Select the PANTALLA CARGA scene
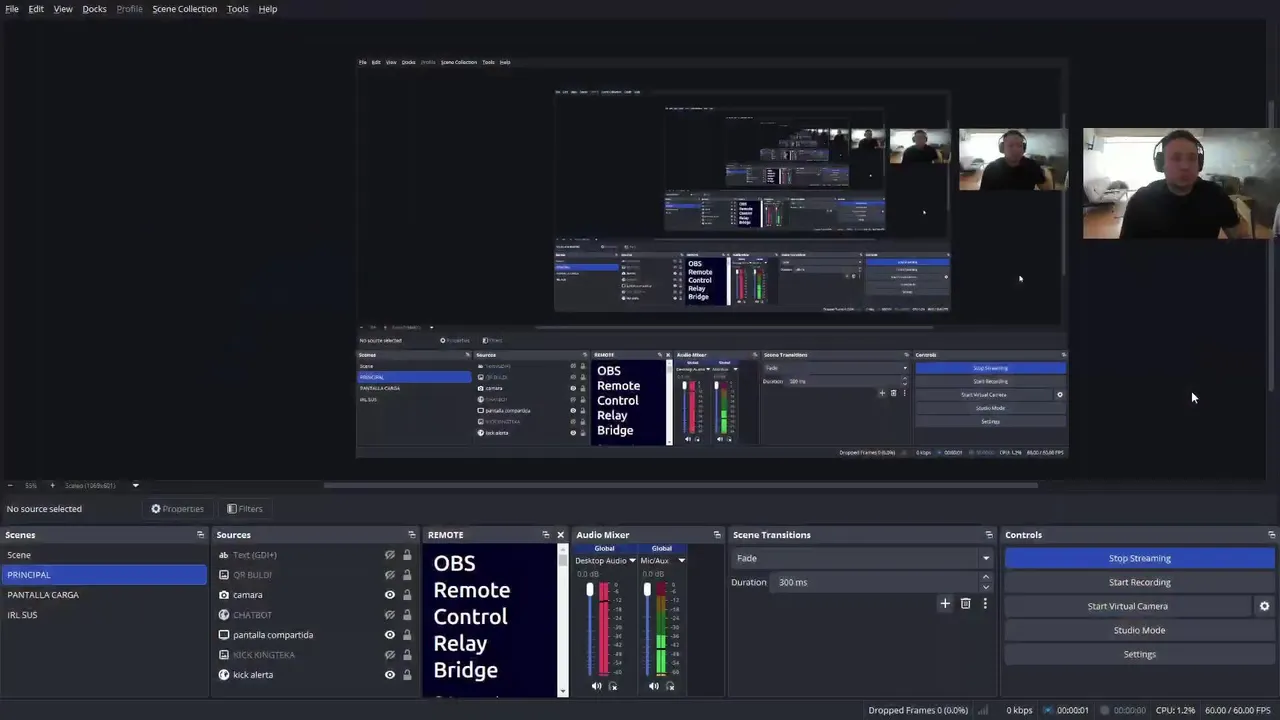 [104, 595]
